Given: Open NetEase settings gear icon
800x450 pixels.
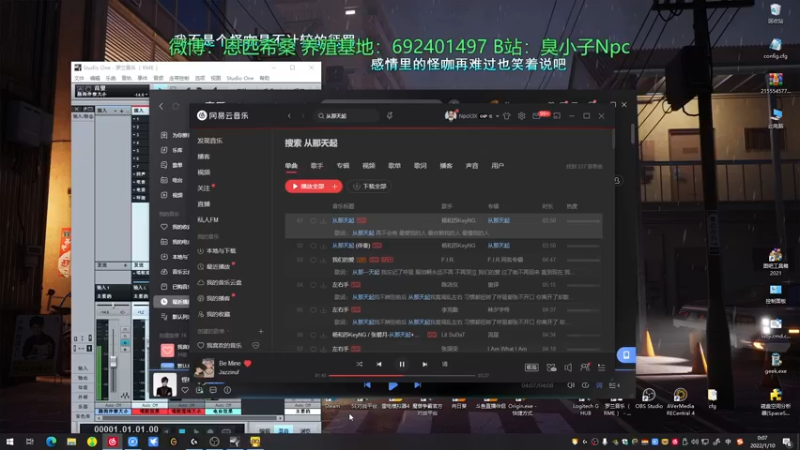Looking at the screenshot, I should pos(521,116).
